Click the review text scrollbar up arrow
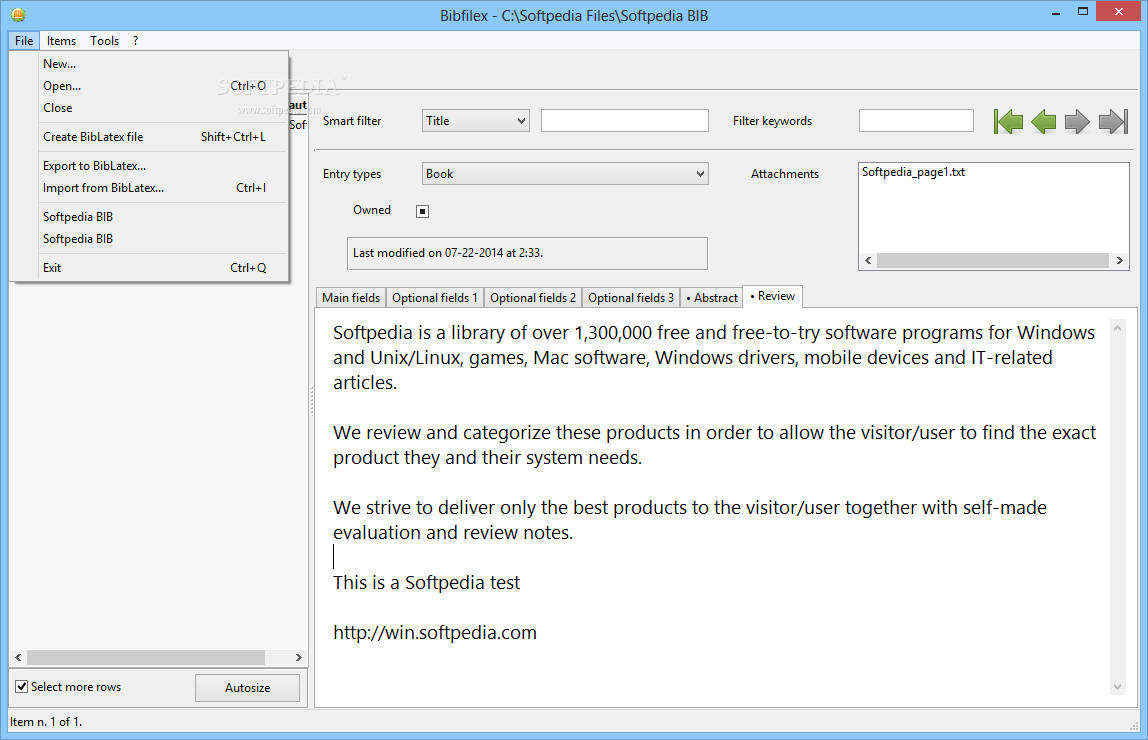 coord(1117,328)
